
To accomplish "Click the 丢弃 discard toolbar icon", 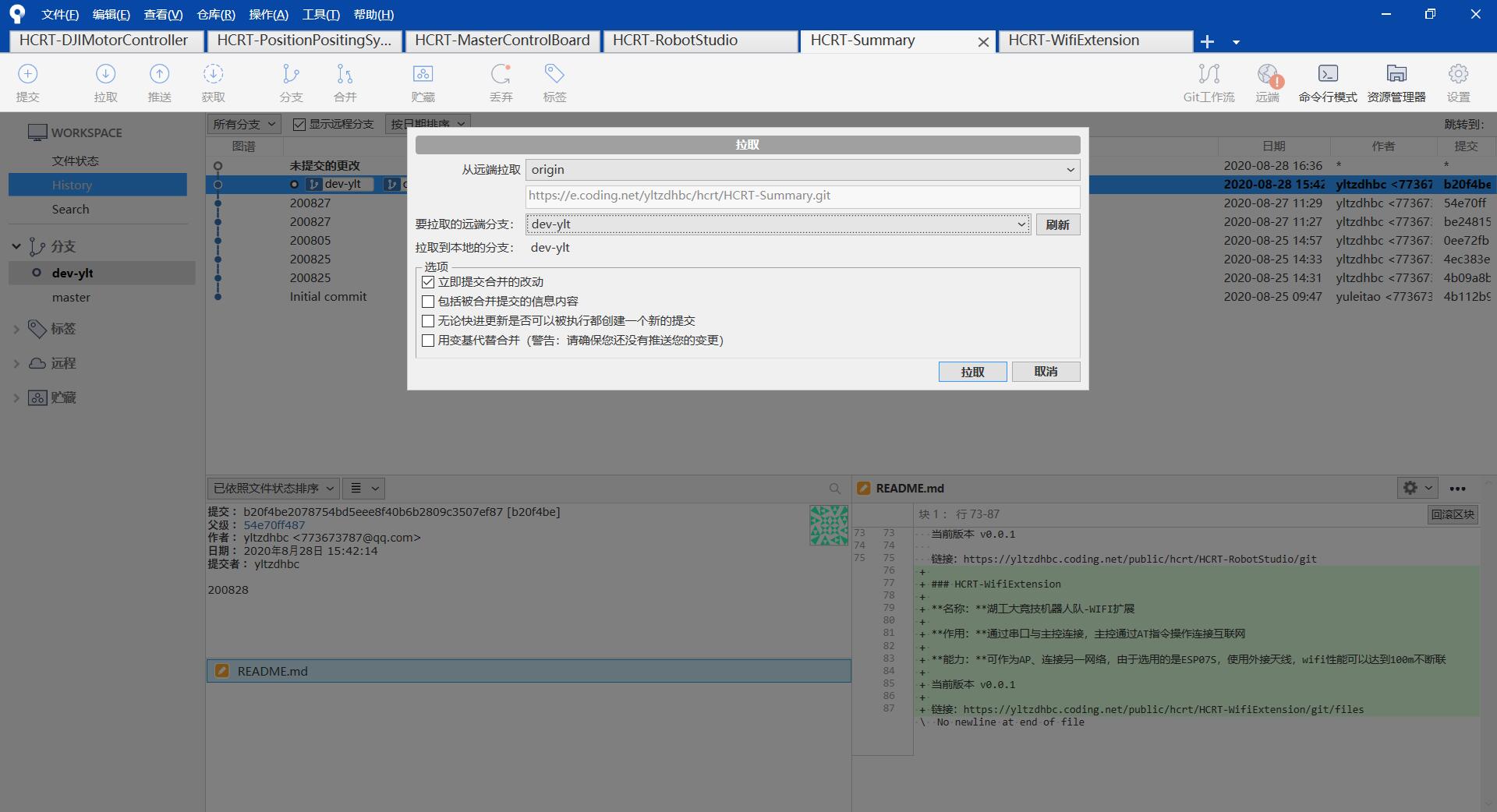I will (501, 74).
